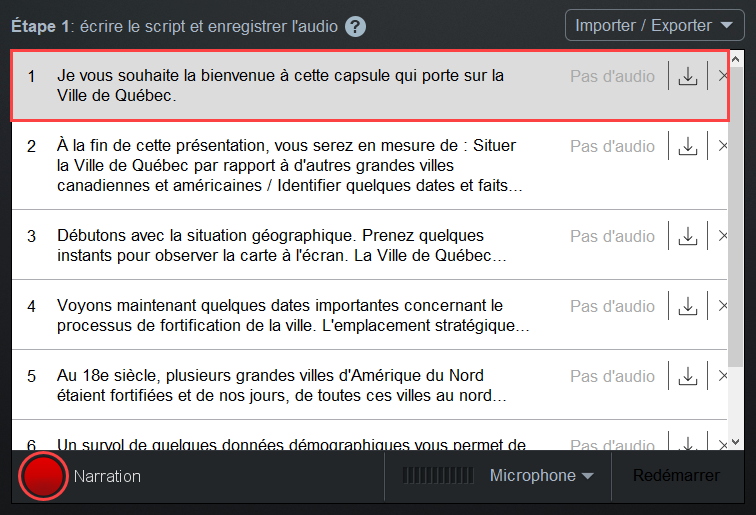The width and height of the screenshot is (756, 515).
Task: Open the Importer / Exporter dropdown
Action: coord(654,25)
